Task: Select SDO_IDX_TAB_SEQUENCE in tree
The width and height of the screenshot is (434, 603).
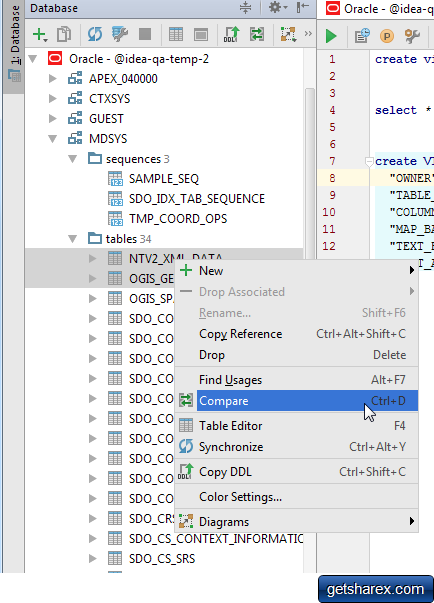Action: point(197,199)
